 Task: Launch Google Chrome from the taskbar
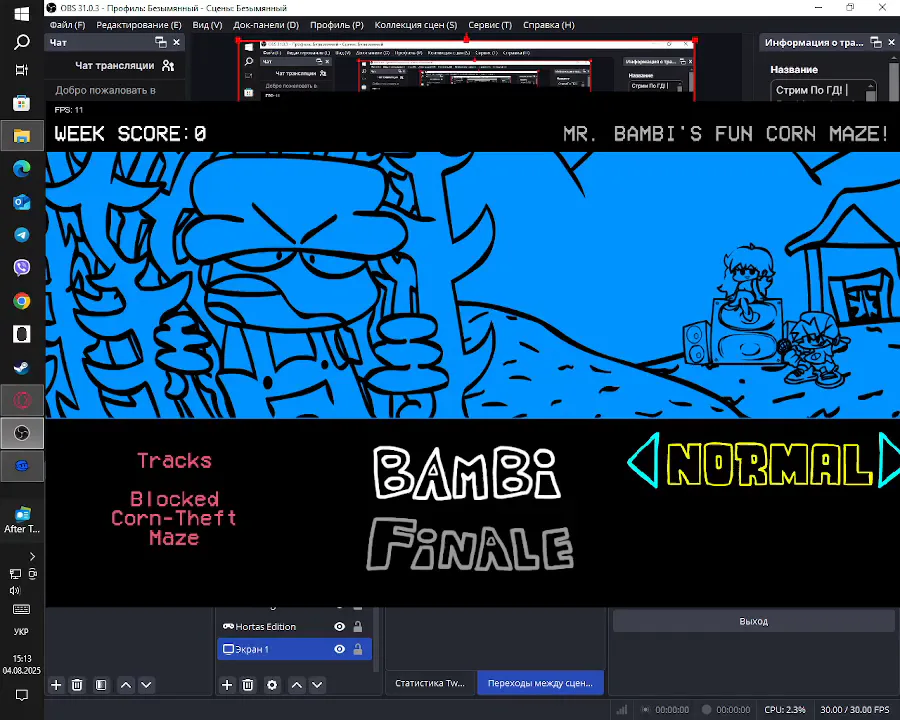[x=22, y=301]
